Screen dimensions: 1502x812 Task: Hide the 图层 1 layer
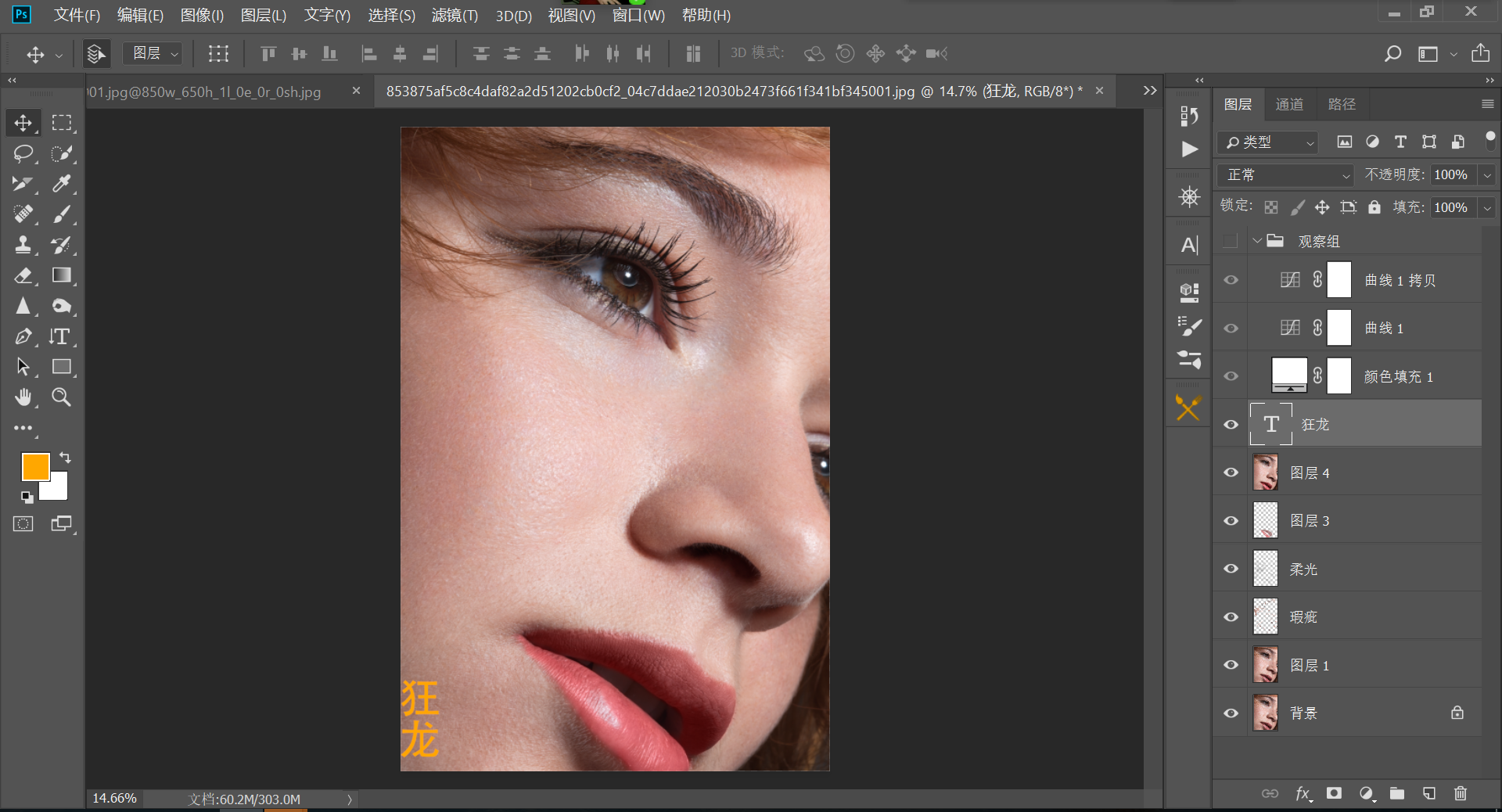click(1231, 665)
